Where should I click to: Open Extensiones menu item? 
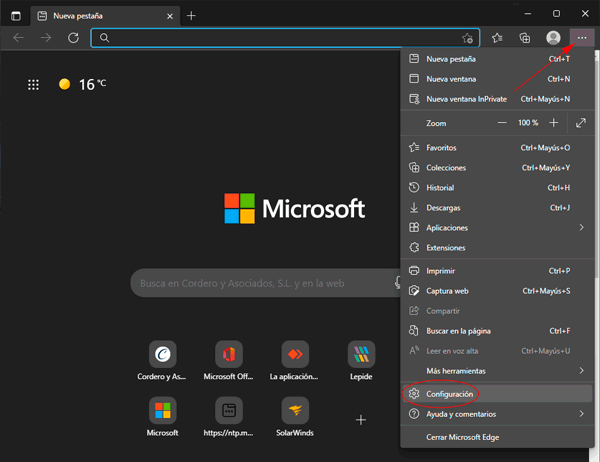496,247
